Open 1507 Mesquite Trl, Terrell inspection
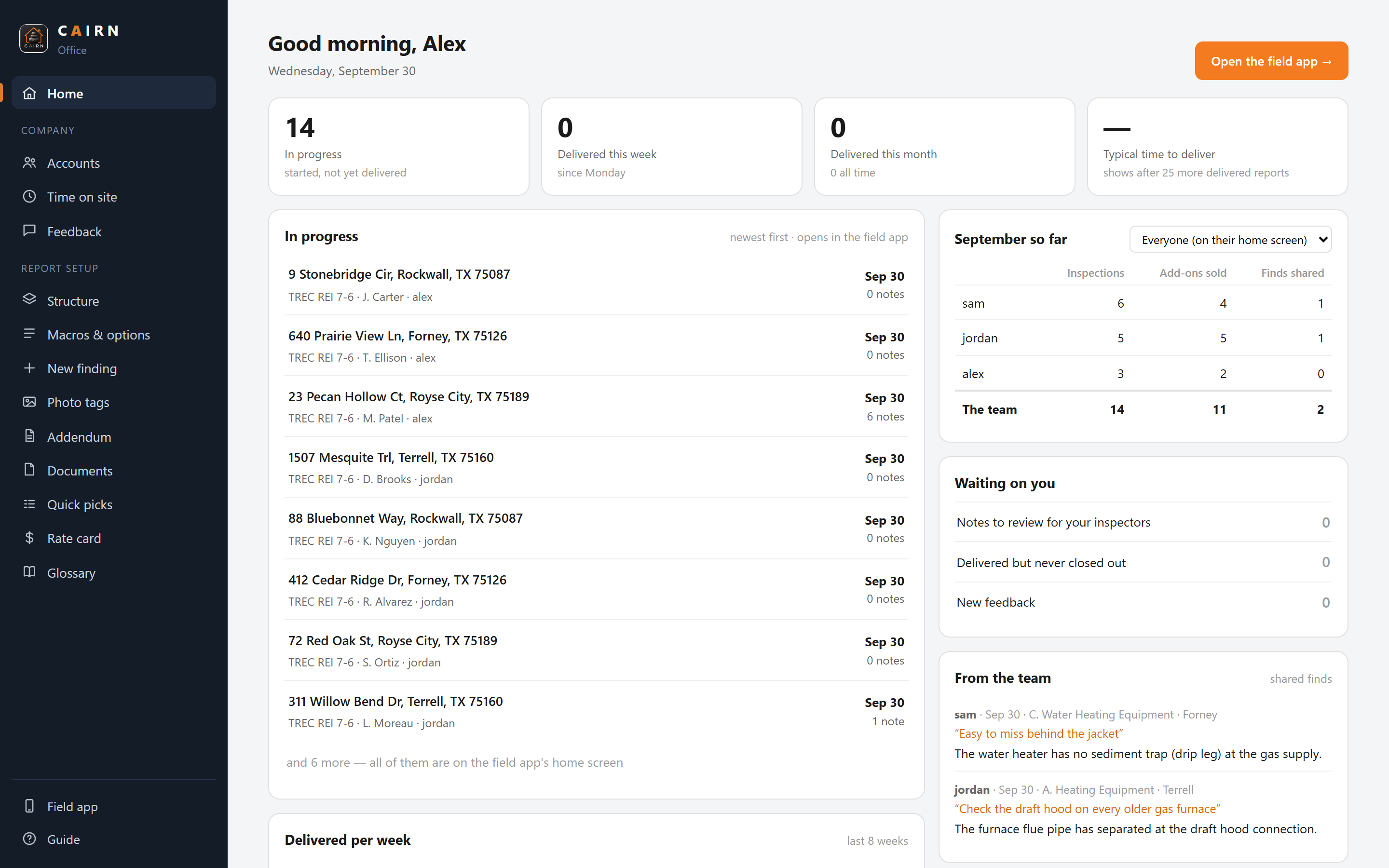This screenshot has width=1389, height=868. 596,467
